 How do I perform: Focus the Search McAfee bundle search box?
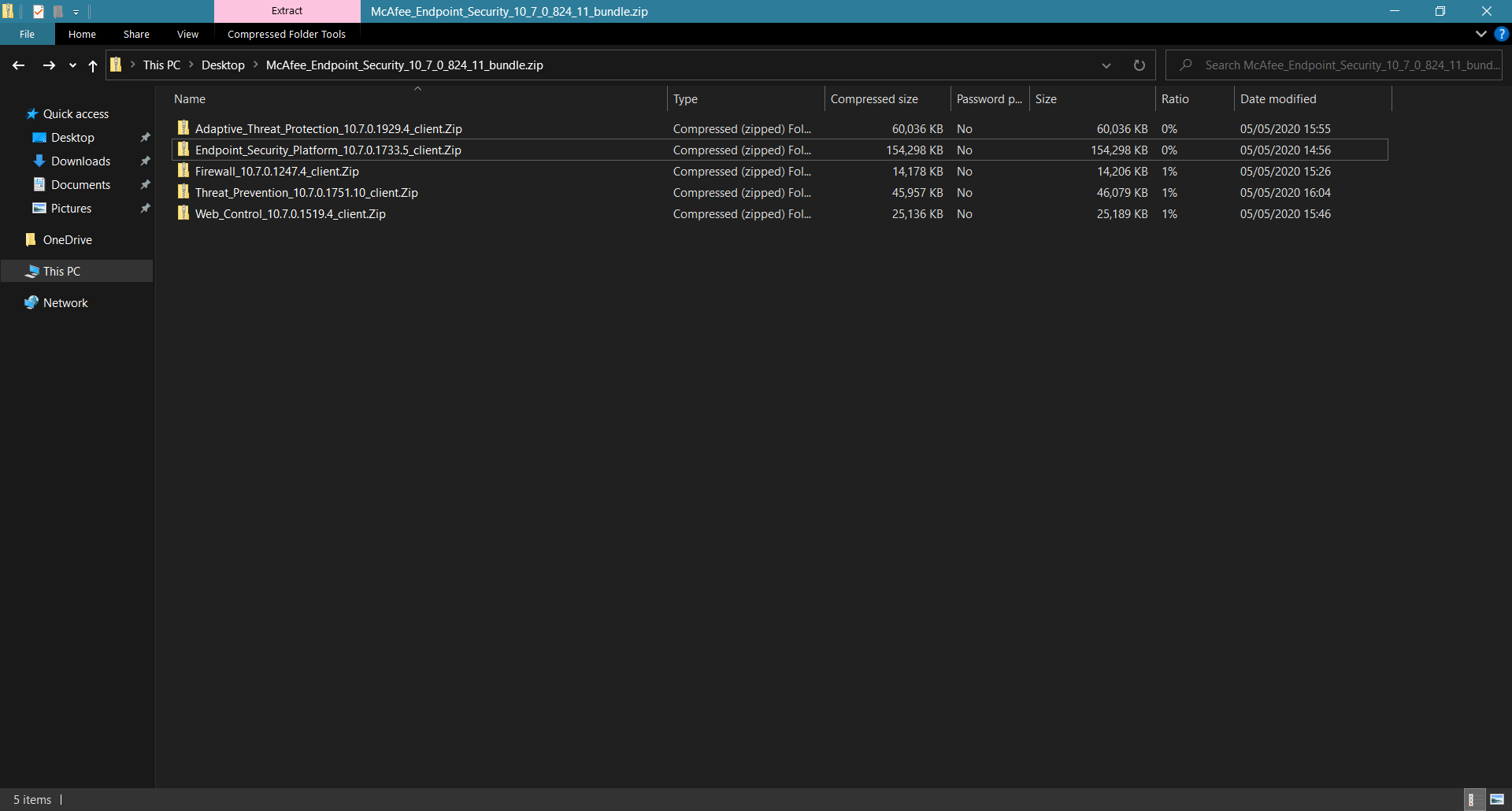[x=1334, y=65]
